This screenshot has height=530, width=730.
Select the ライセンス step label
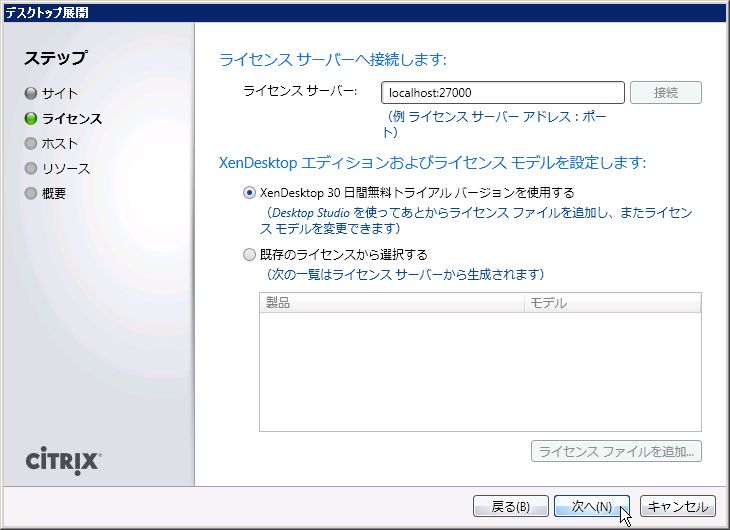pyautogui.click(x=72, y=119)
